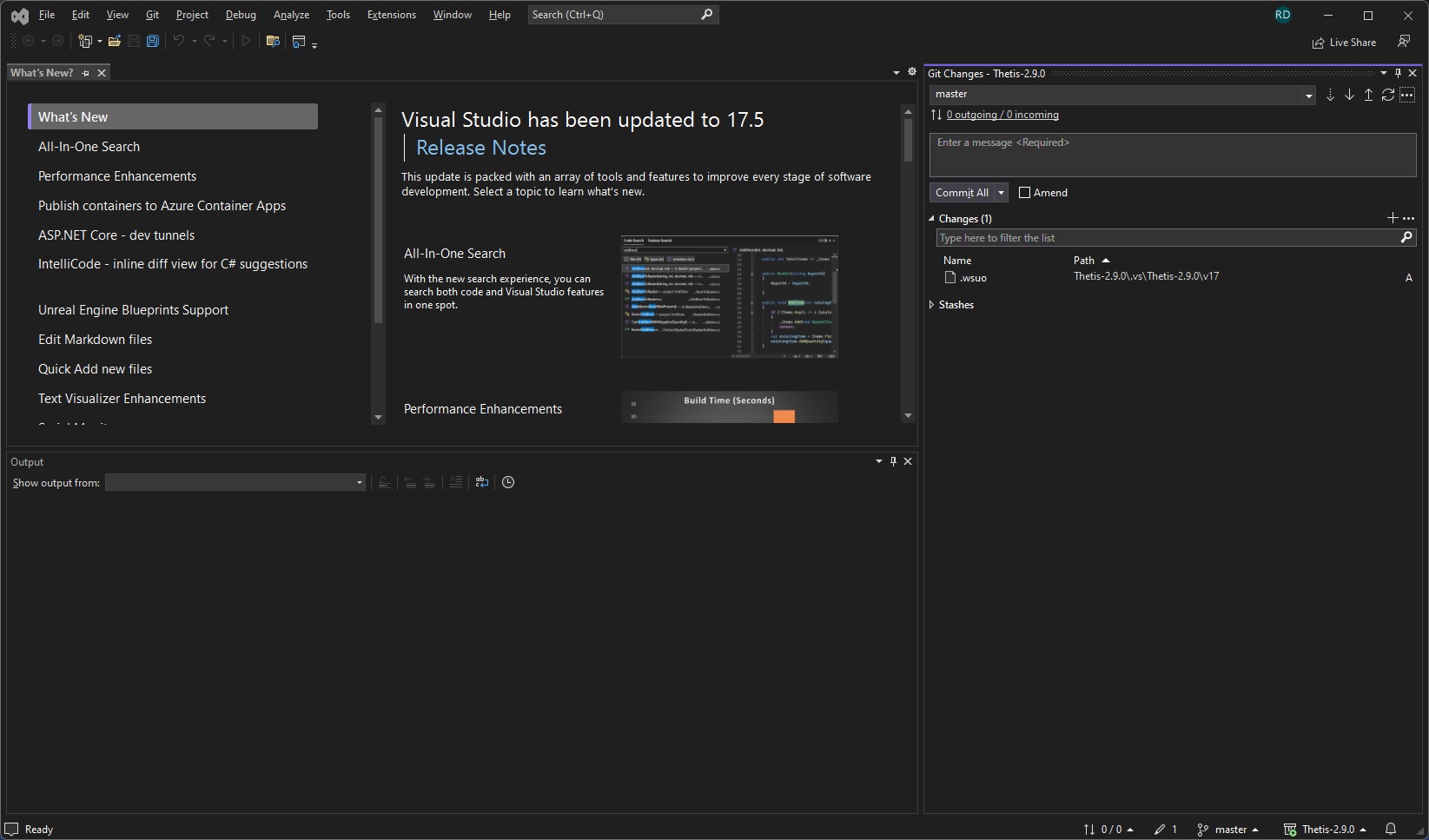This screenshot has height=840, width=1429.
Task: Open the Git menu
Action: coord(152,15)
